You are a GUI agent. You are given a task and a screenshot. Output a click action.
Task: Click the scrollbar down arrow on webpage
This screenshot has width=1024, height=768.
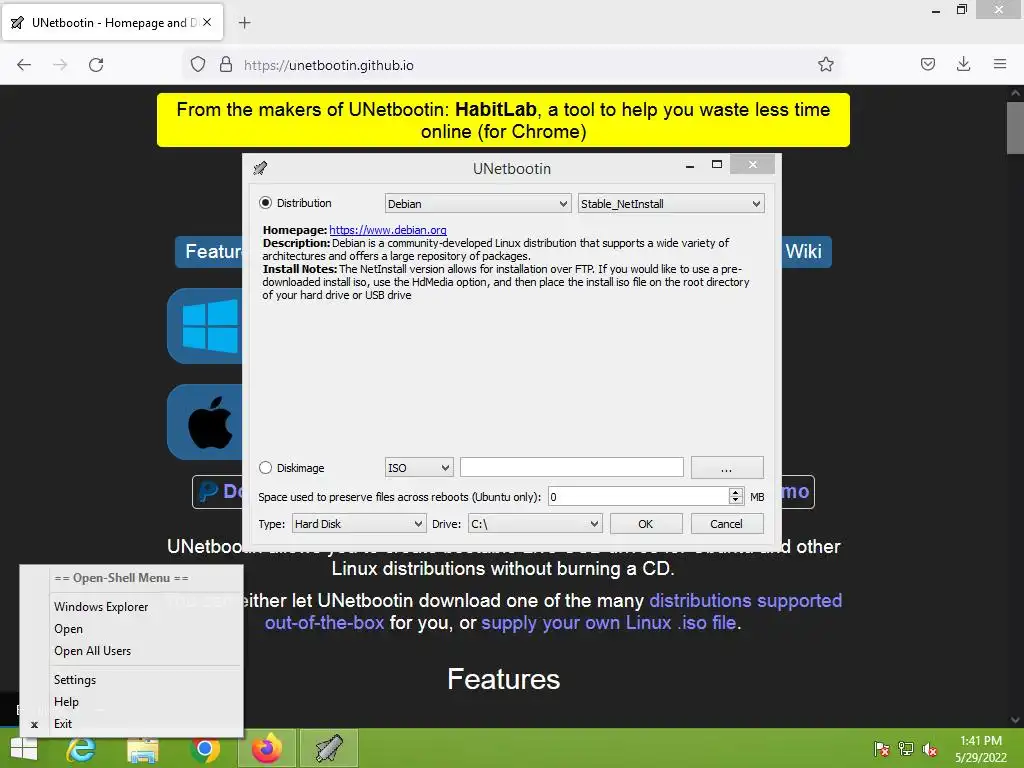coord(1015,720)
